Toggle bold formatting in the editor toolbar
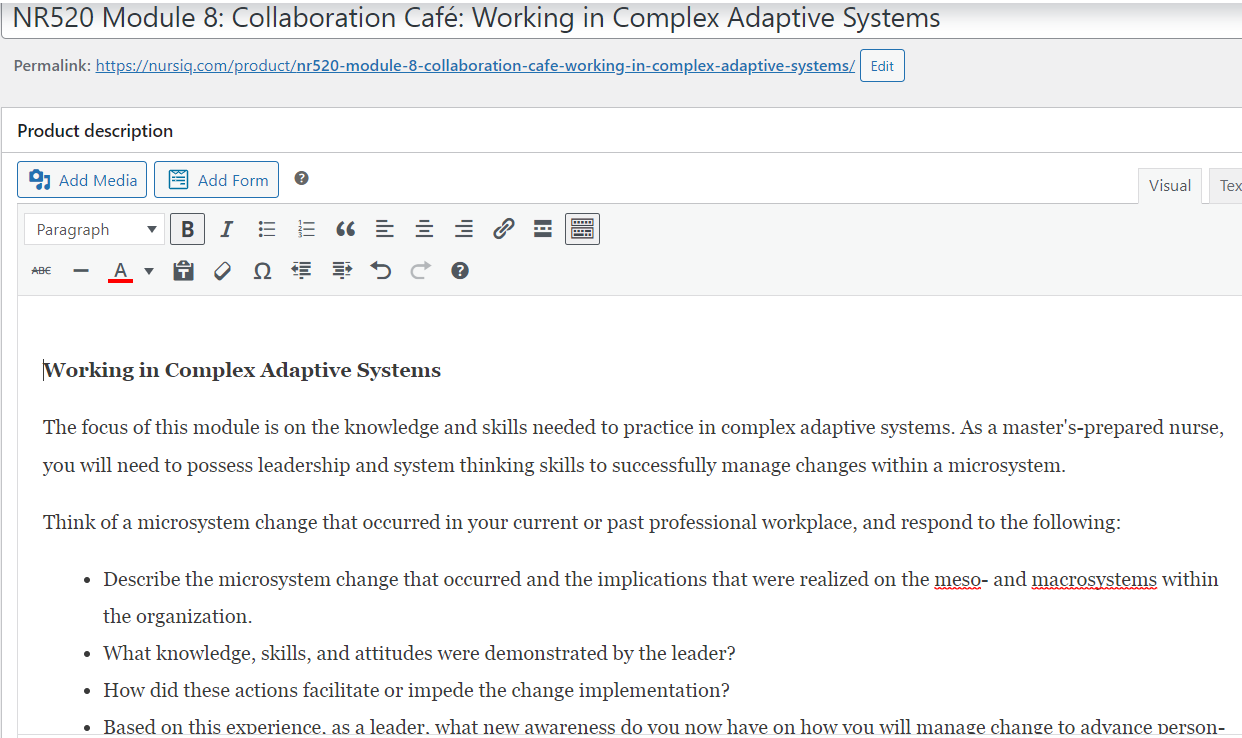The height and width of the screenshot is (738, 1242). click(x=187, y=230)
